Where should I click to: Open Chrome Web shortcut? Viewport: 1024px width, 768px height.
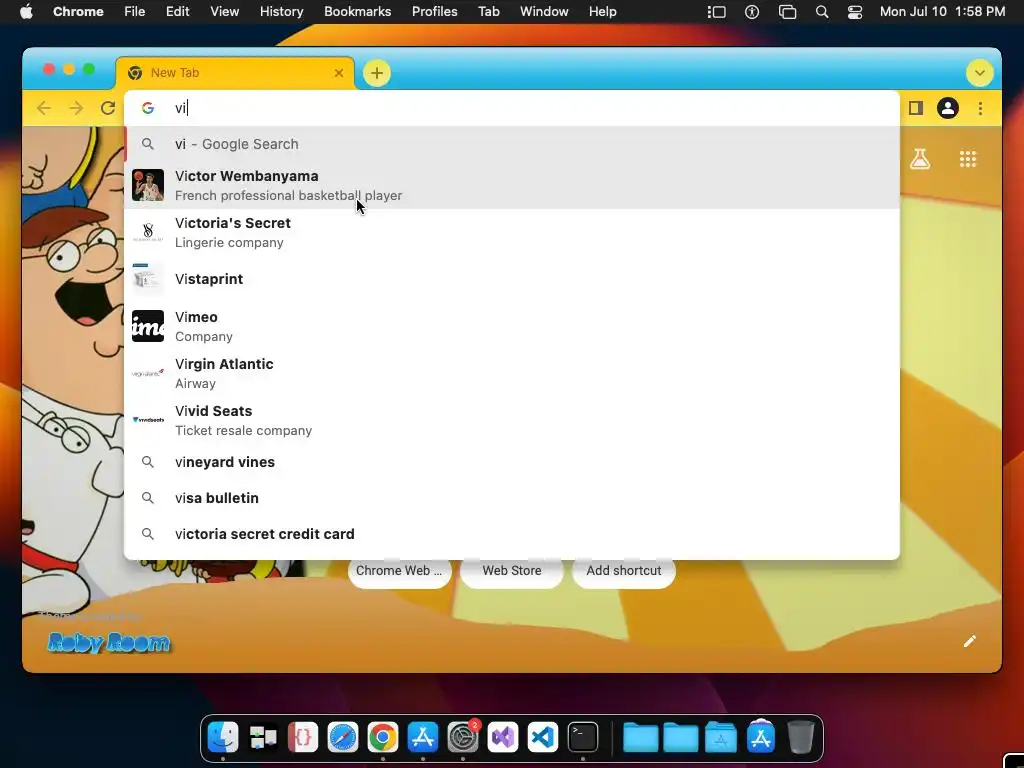click(399, 571)
